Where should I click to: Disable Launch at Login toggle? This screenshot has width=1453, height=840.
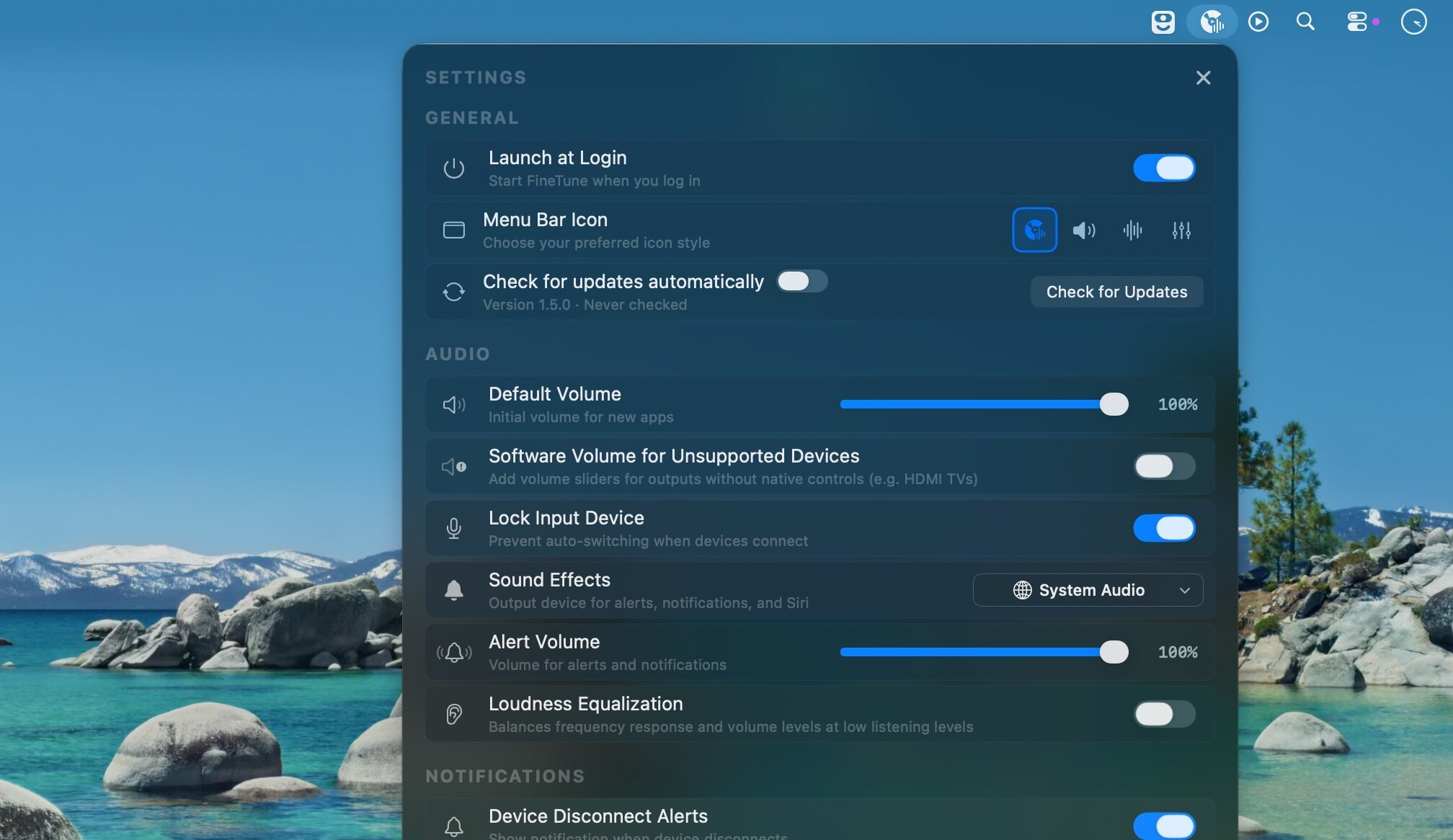(1164, 168)
